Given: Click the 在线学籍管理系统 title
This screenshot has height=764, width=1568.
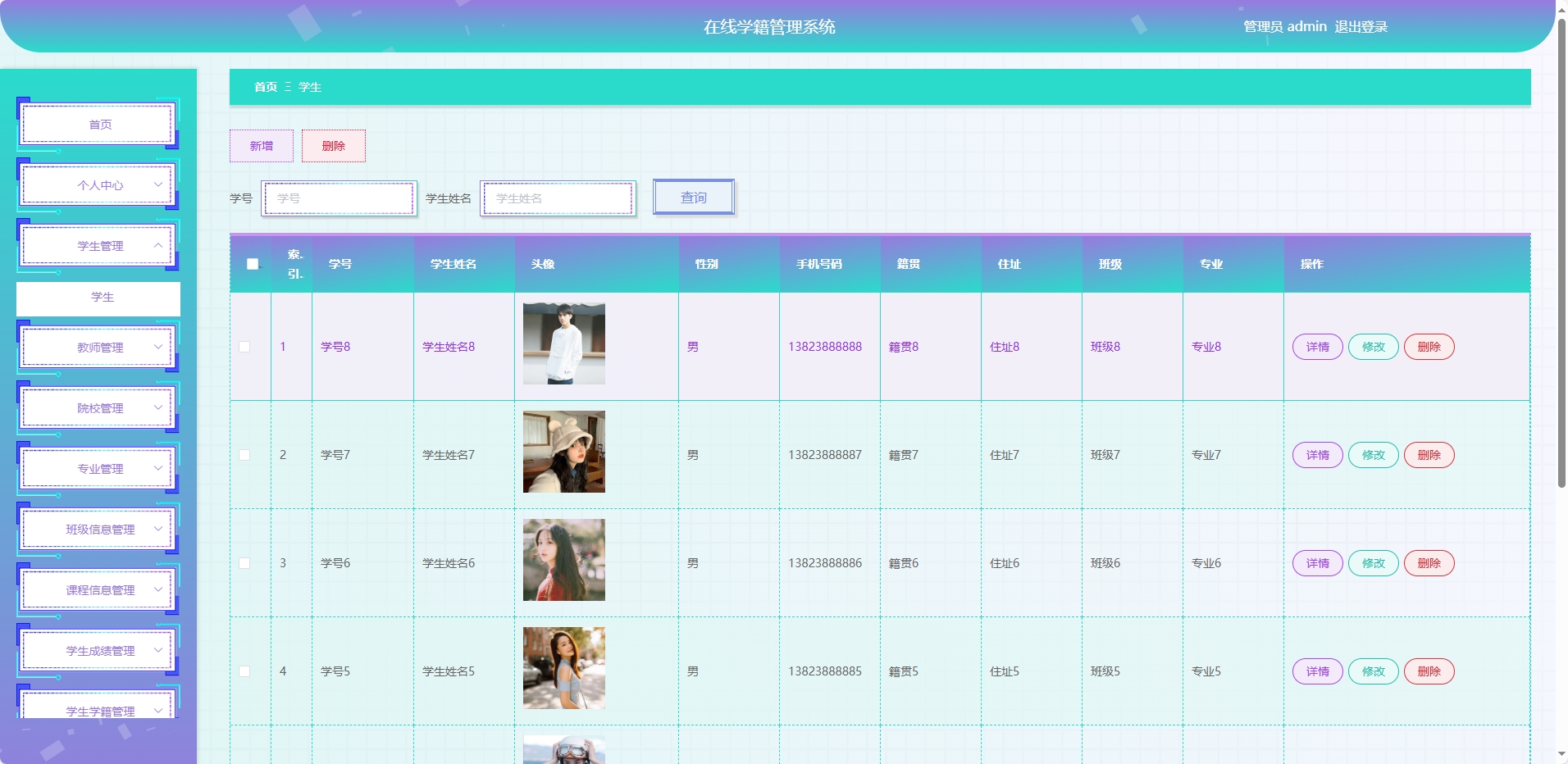Looking at the screenshot, I should click(x=769, y=27).
